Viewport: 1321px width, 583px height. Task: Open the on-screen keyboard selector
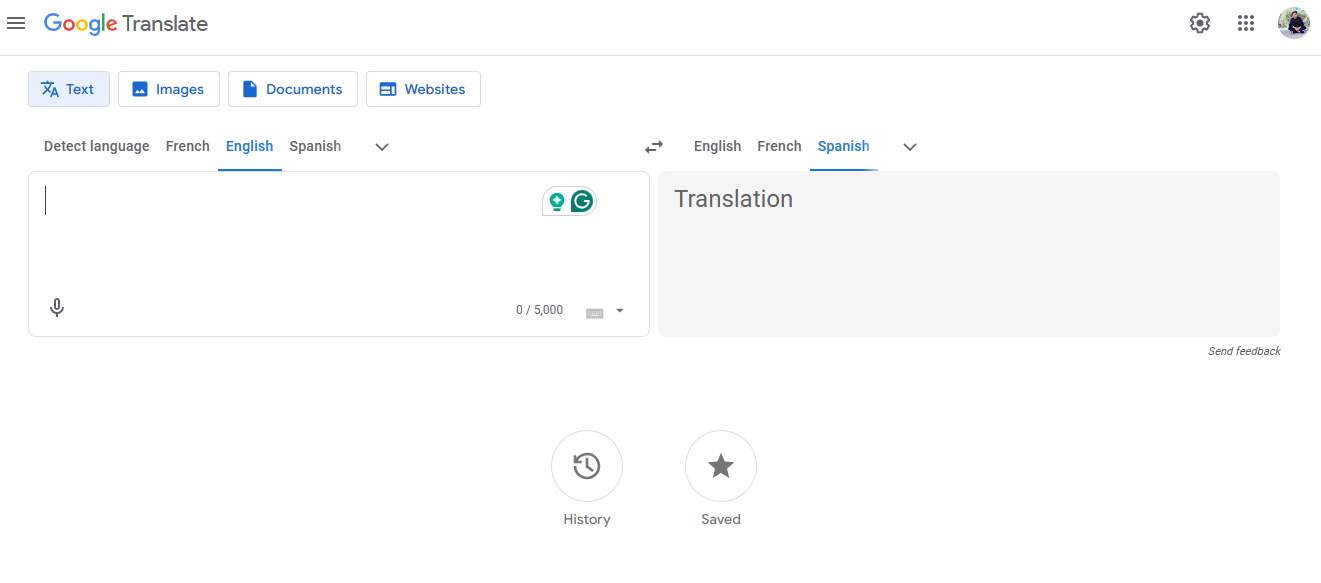tap(604, 310)
